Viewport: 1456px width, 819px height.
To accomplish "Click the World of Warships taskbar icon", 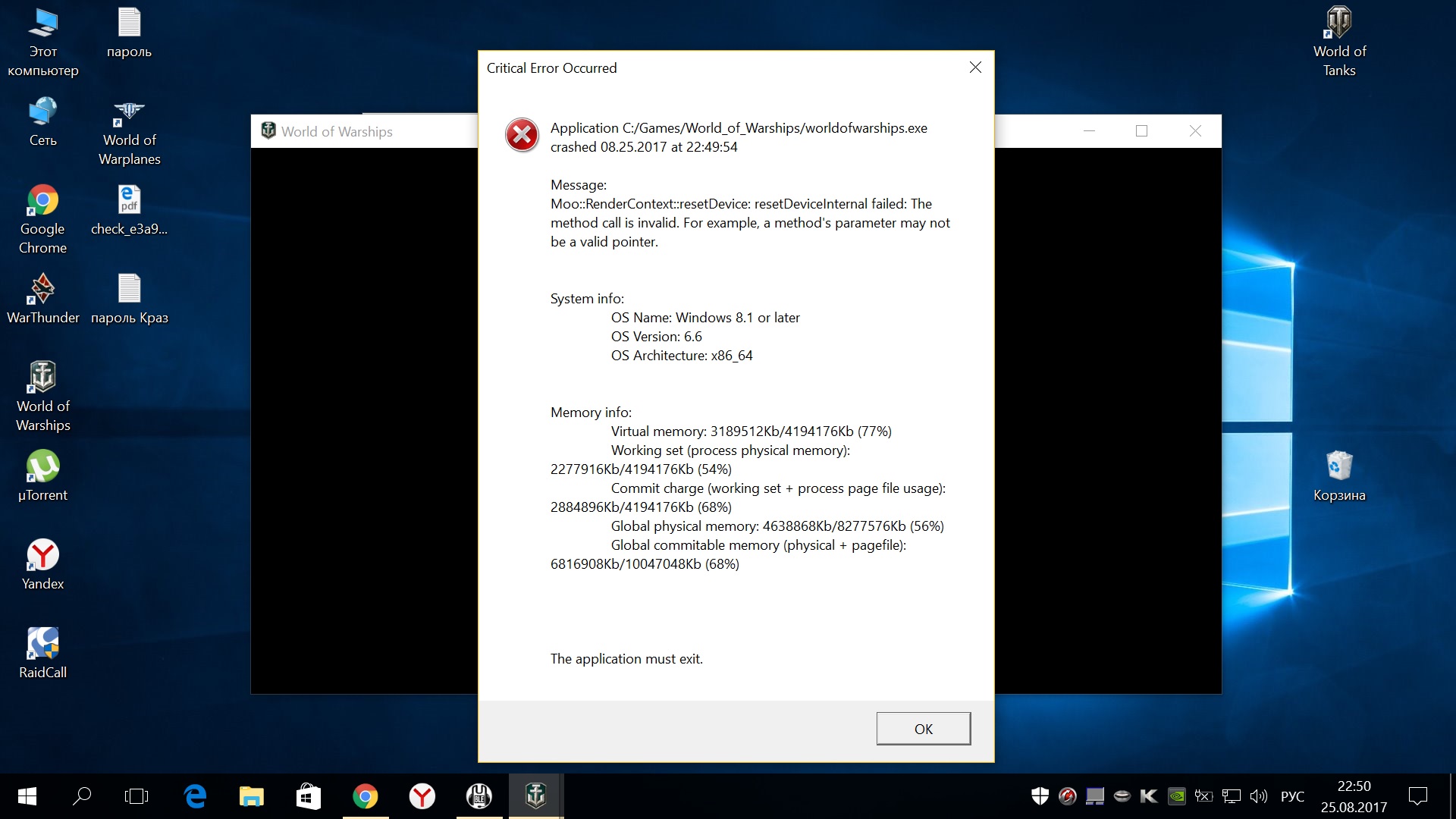I will [538, 799].
